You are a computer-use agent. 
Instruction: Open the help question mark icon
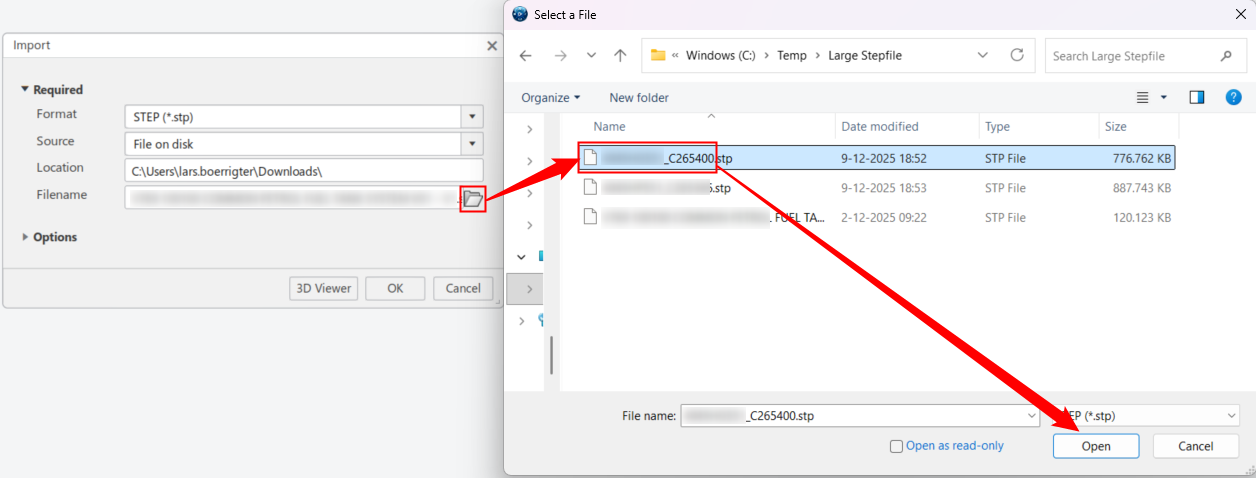pos(1233,97)
